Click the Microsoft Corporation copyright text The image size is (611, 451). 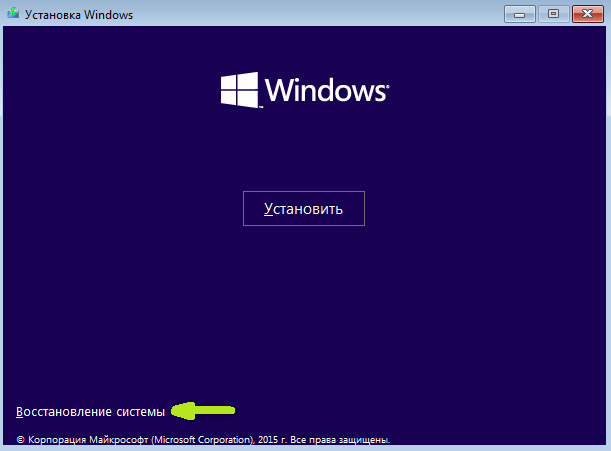(x=203, y=440)
